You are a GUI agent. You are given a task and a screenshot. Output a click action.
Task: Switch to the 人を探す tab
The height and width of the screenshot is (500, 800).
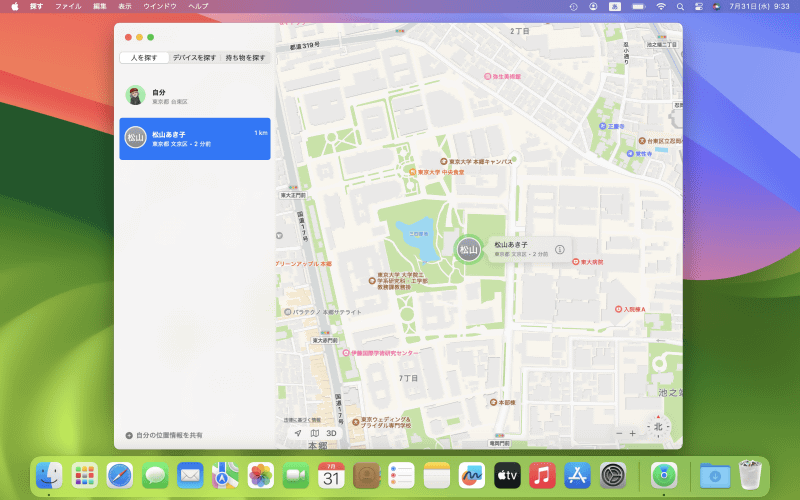(x=144, y=58)
